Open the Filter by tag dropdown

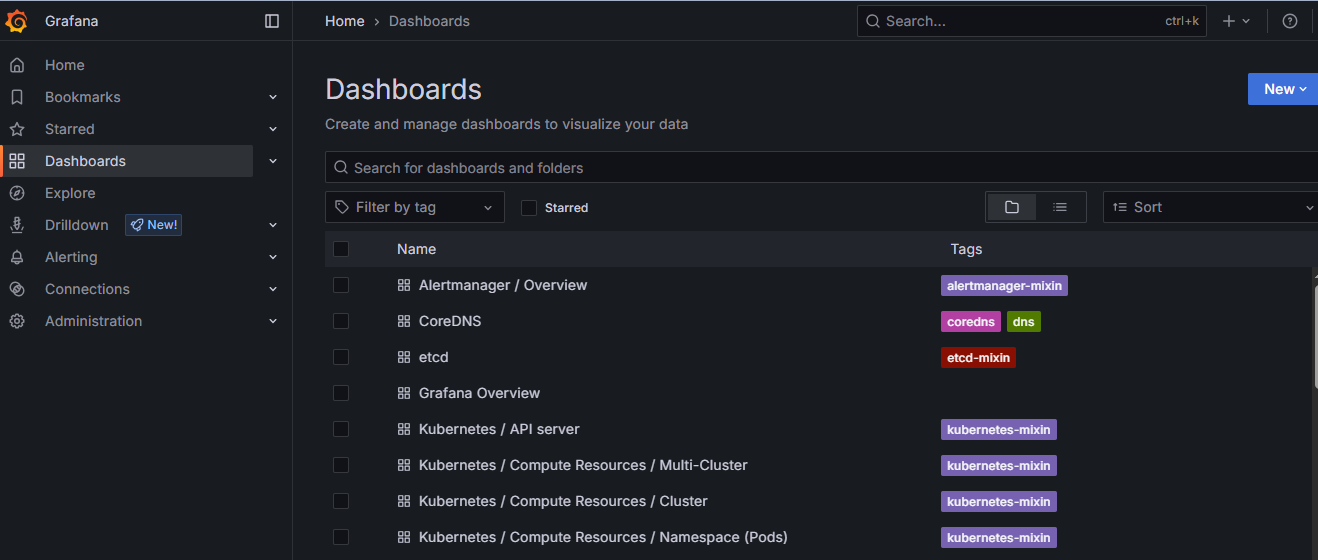coord(415,207)
